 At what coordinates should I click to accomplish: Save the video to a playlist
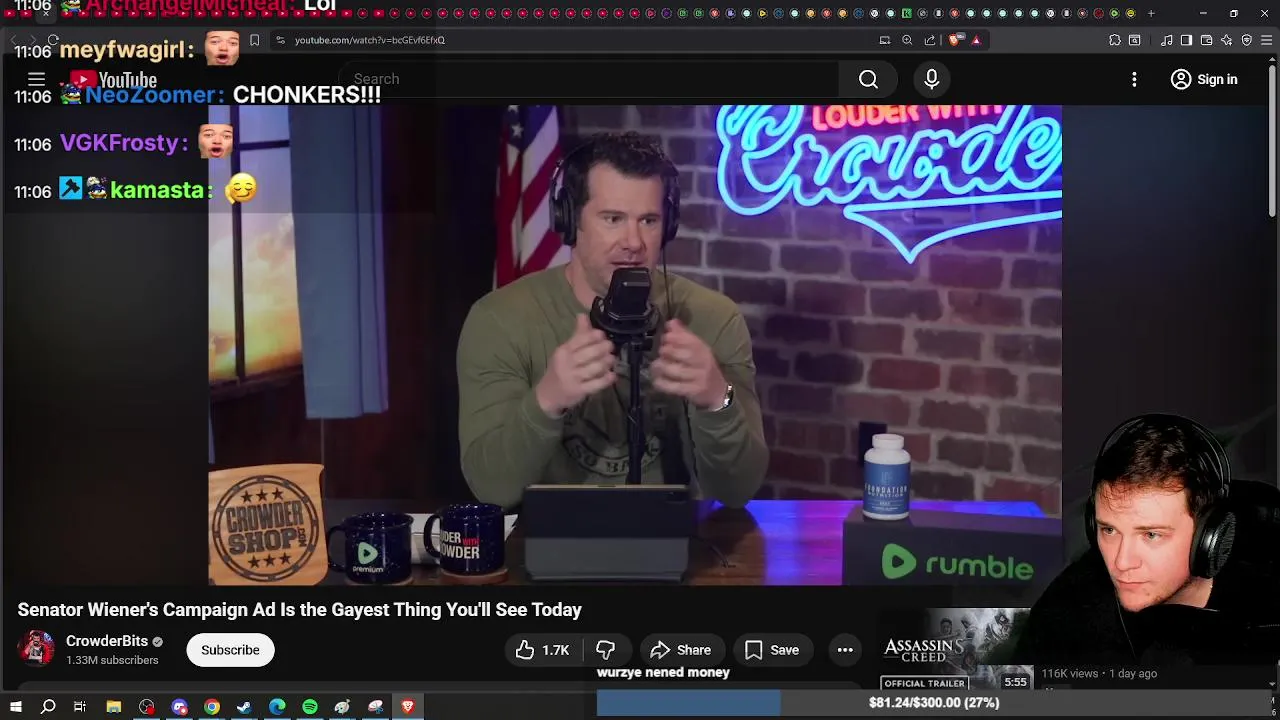(x=772, y=650)
